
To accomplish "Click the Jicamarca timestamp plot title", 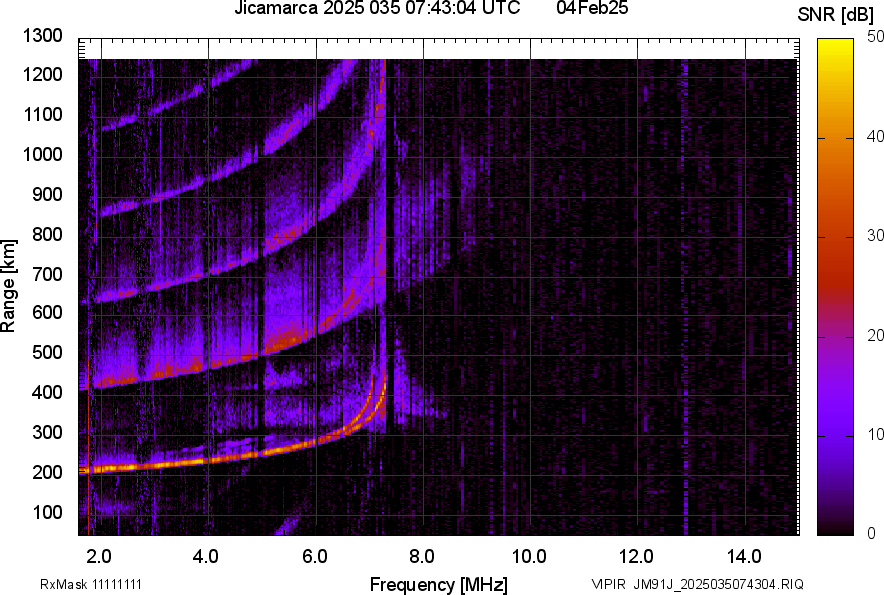I will coord(376,9).
